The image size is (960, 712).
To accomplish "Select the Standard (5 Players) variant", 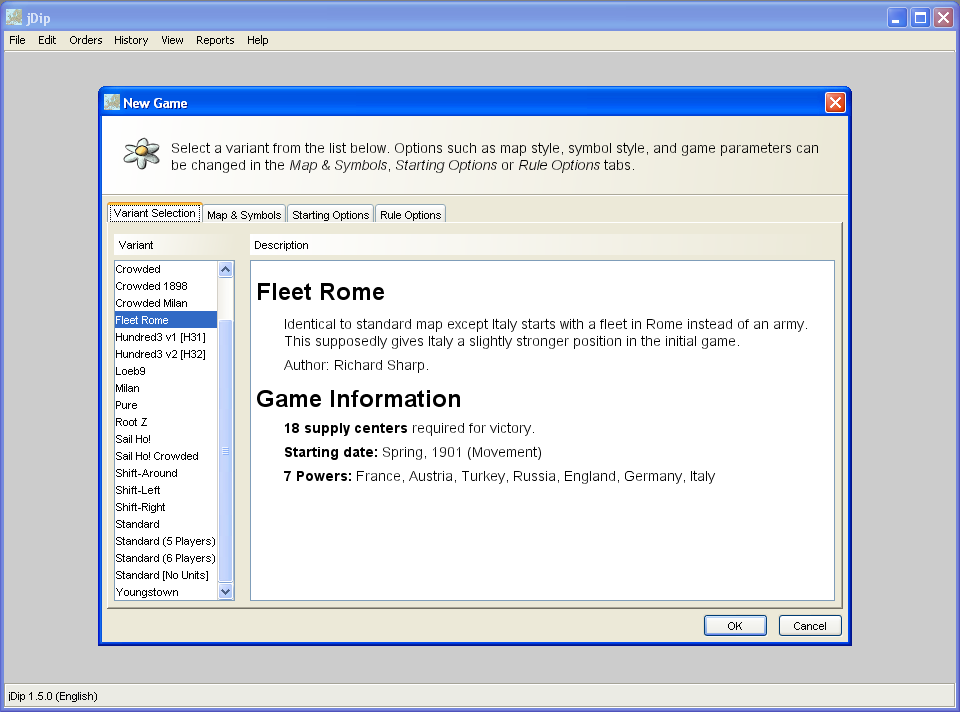I will click(165, 541).
